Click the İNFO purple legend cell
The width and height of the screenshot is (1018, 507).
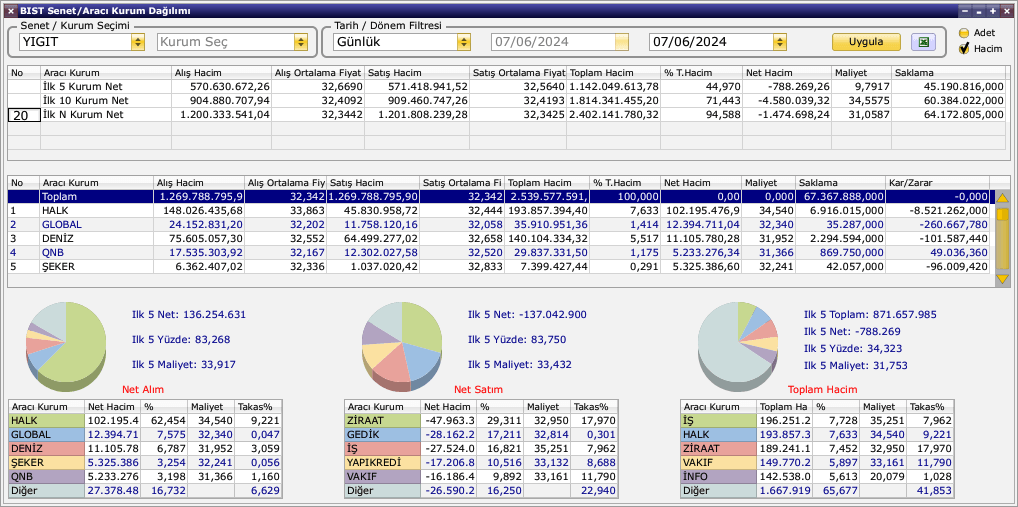[x=719, y=476]
